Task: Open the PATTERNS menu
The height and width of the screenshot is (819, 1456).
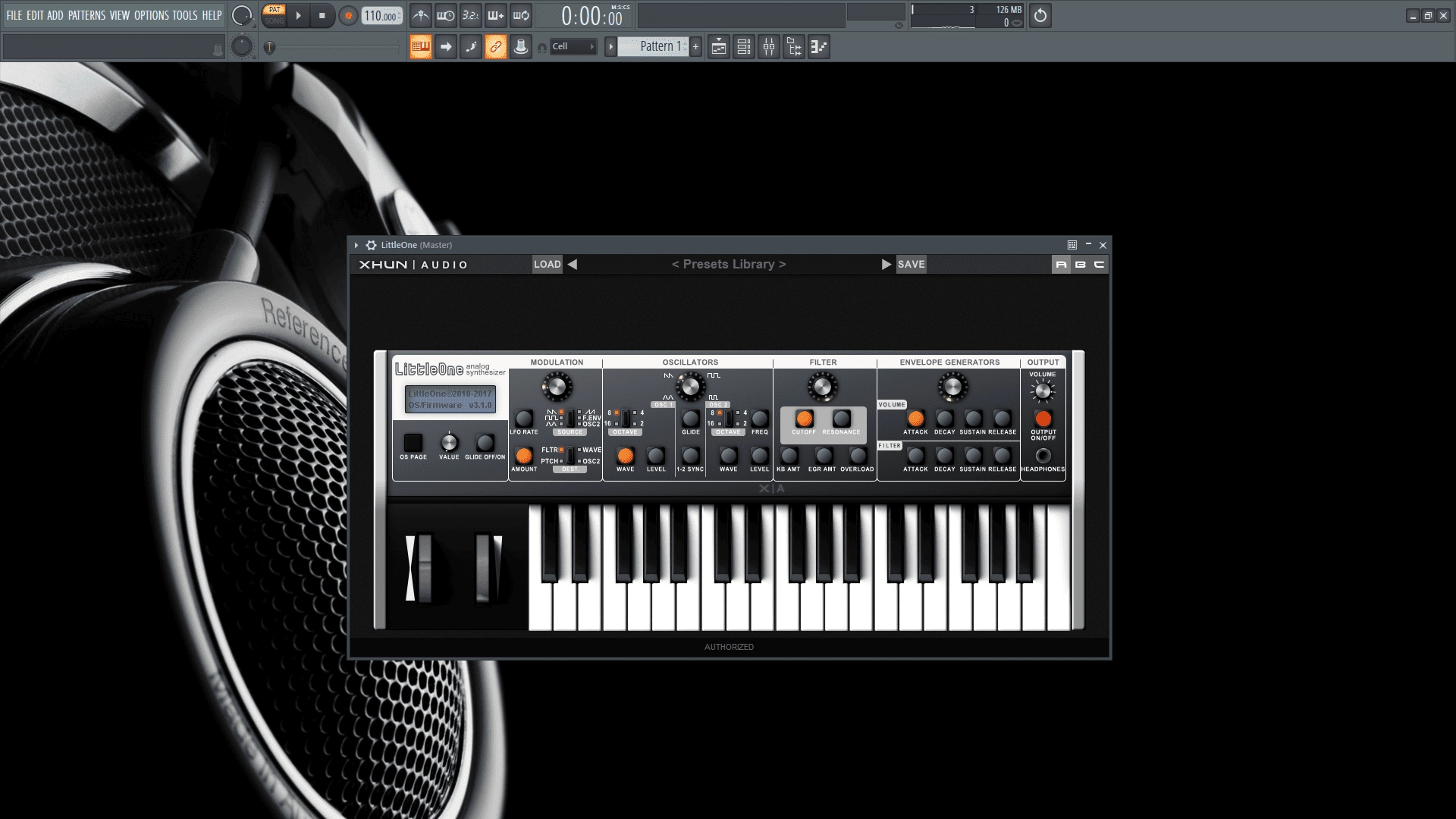Action: tap(86, 15)
